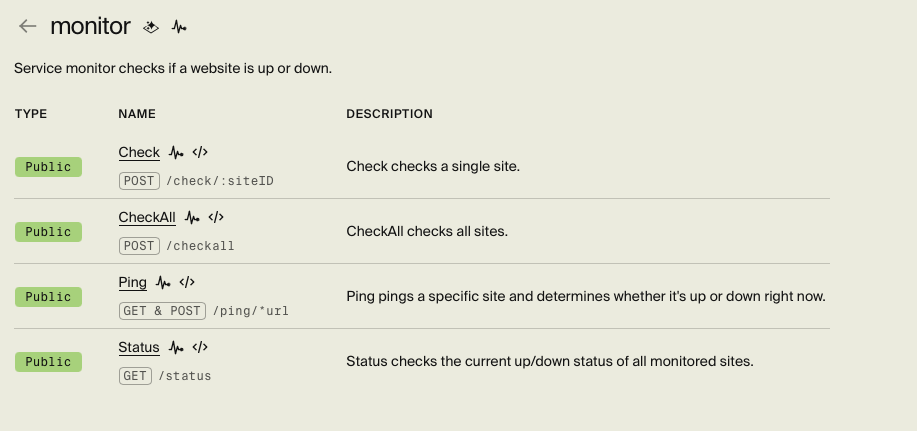
Task: Open traces icon for Status endpoint
Action: point(176,347)
